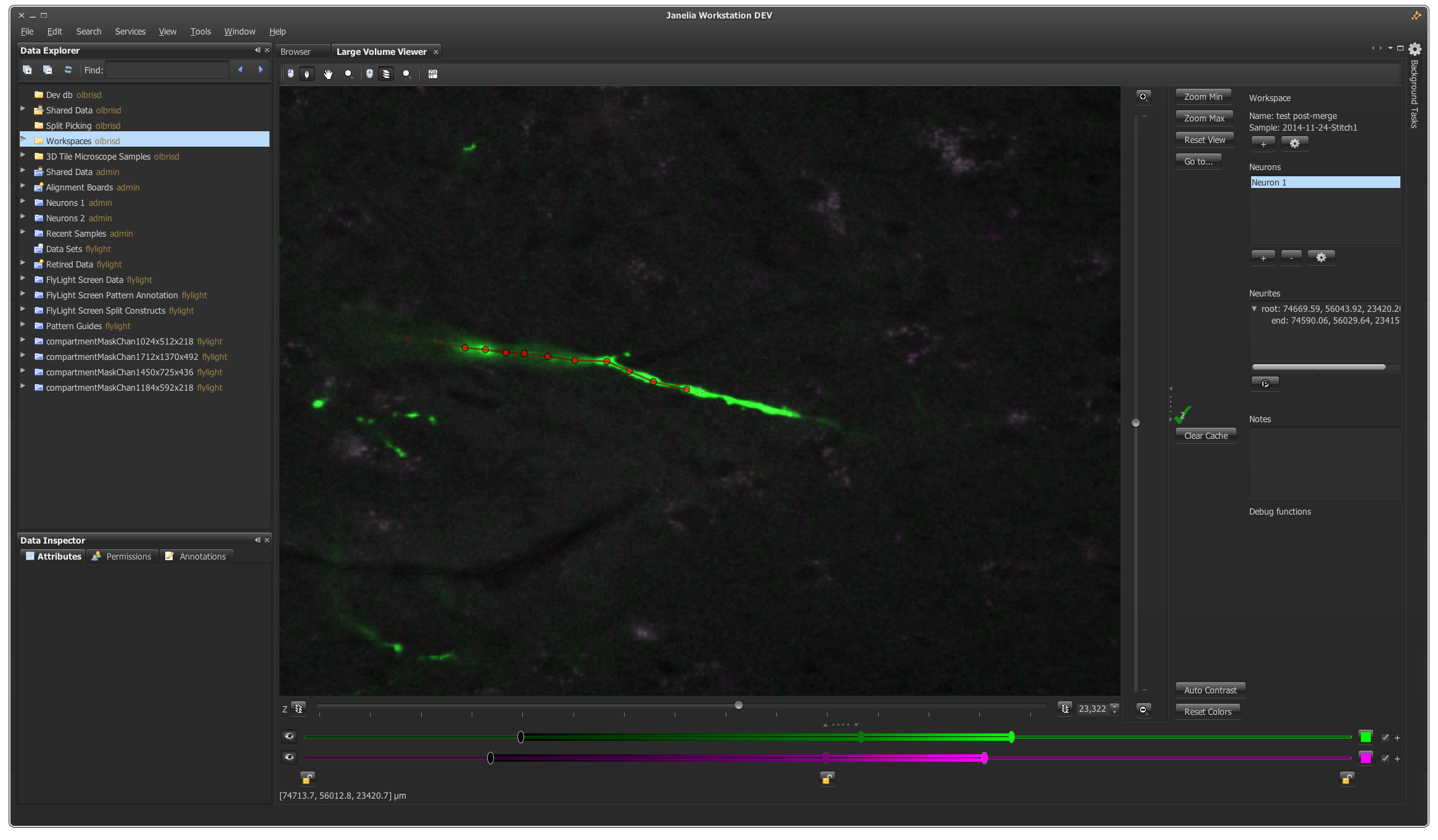Open the ZXY orthogonal view toggle
The width and height of the screenshot is (1438, 840).
pyautogui.click(x=433, y=74)
